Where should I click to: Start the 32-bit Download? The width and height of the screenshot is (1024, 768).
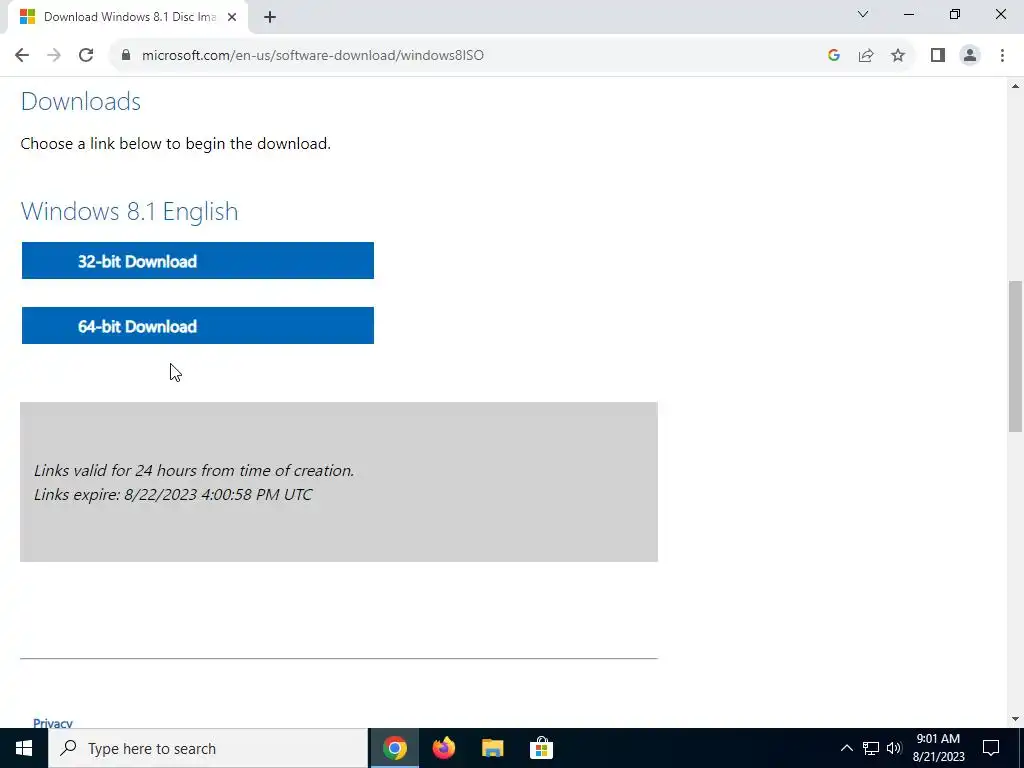[x=198, y=261]
